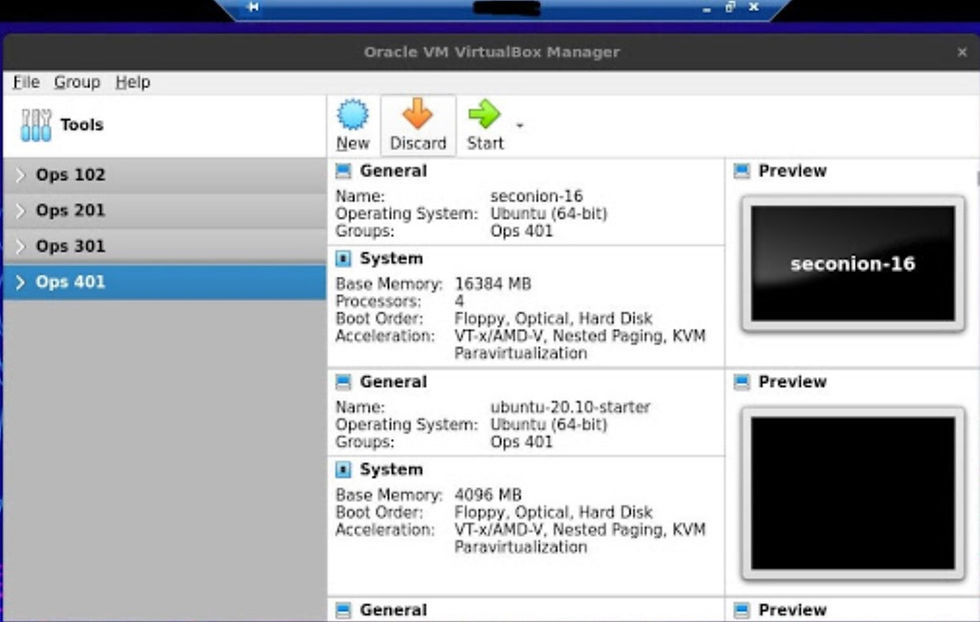Click the details pane vertical scrollbar
980x622 pixels.
[x=977, y=178]
